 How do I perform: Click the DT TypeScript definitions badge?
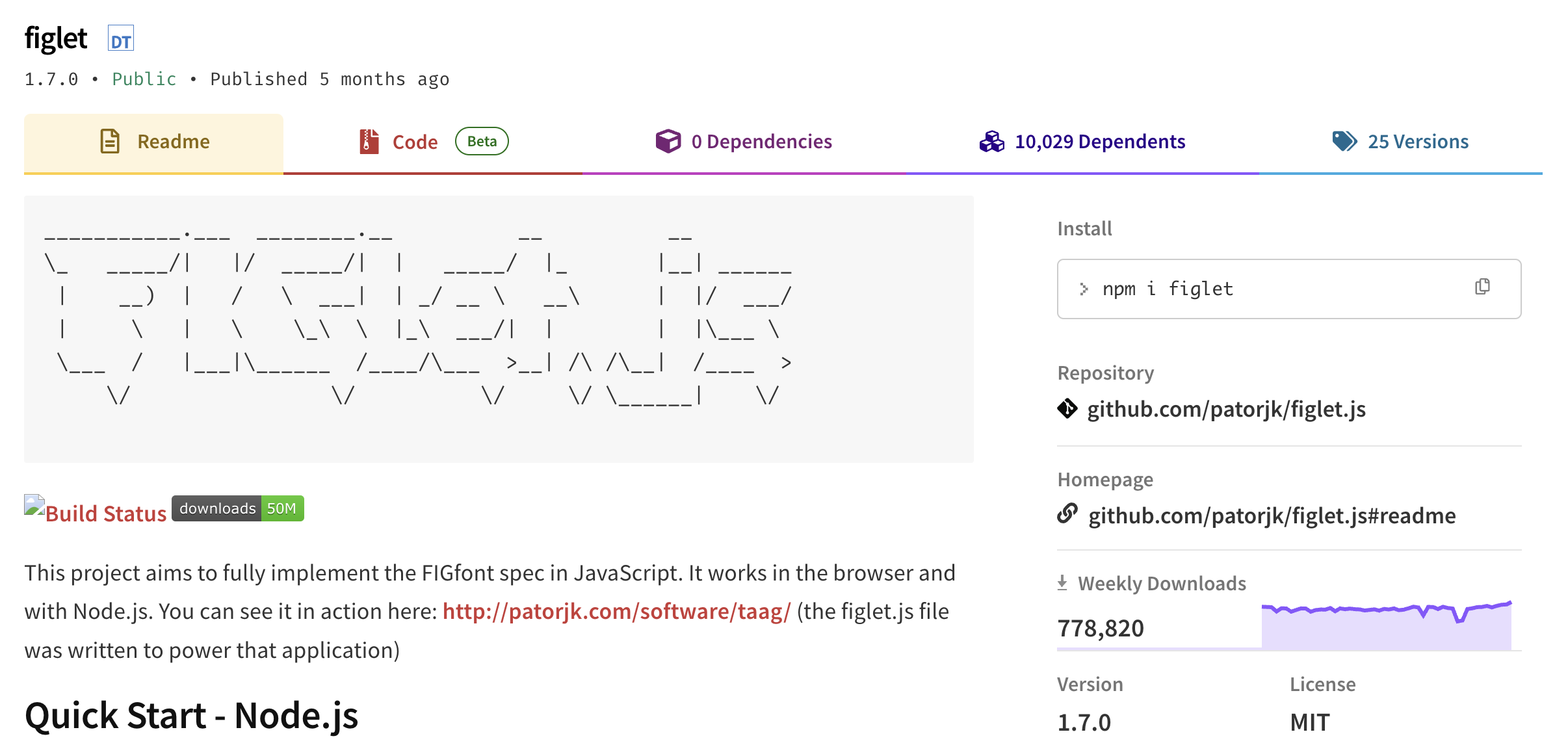coord(121,39)
